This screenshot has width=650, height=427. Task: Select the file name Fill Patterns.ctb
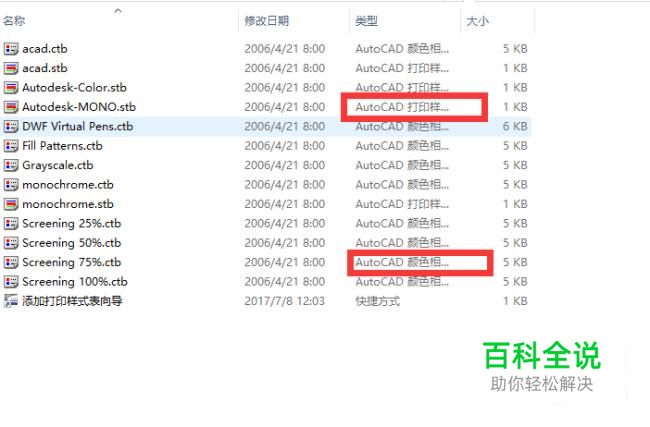[63, 146]
